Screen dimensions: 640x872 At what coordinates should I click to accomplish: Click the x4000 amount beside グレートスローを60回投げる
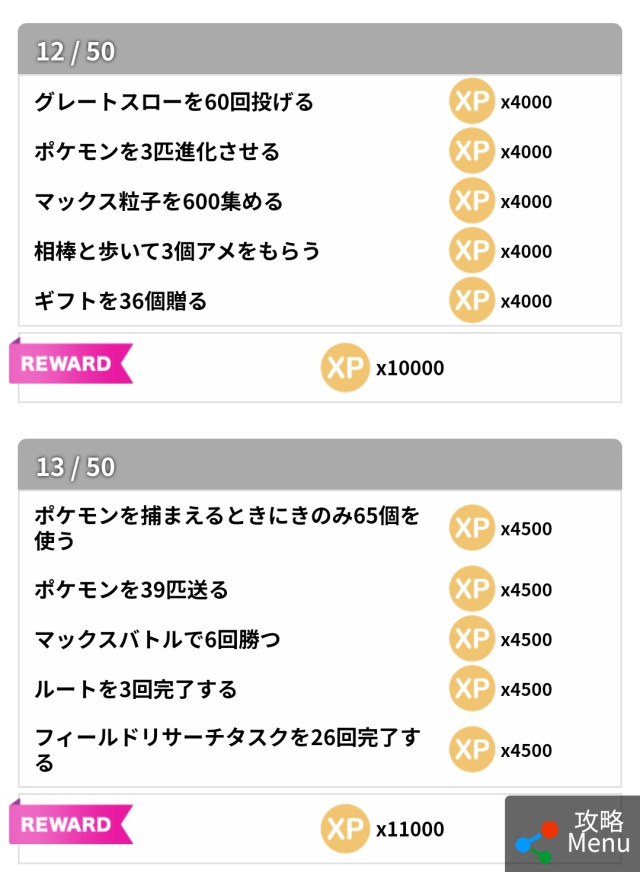(x=526, y=102)
